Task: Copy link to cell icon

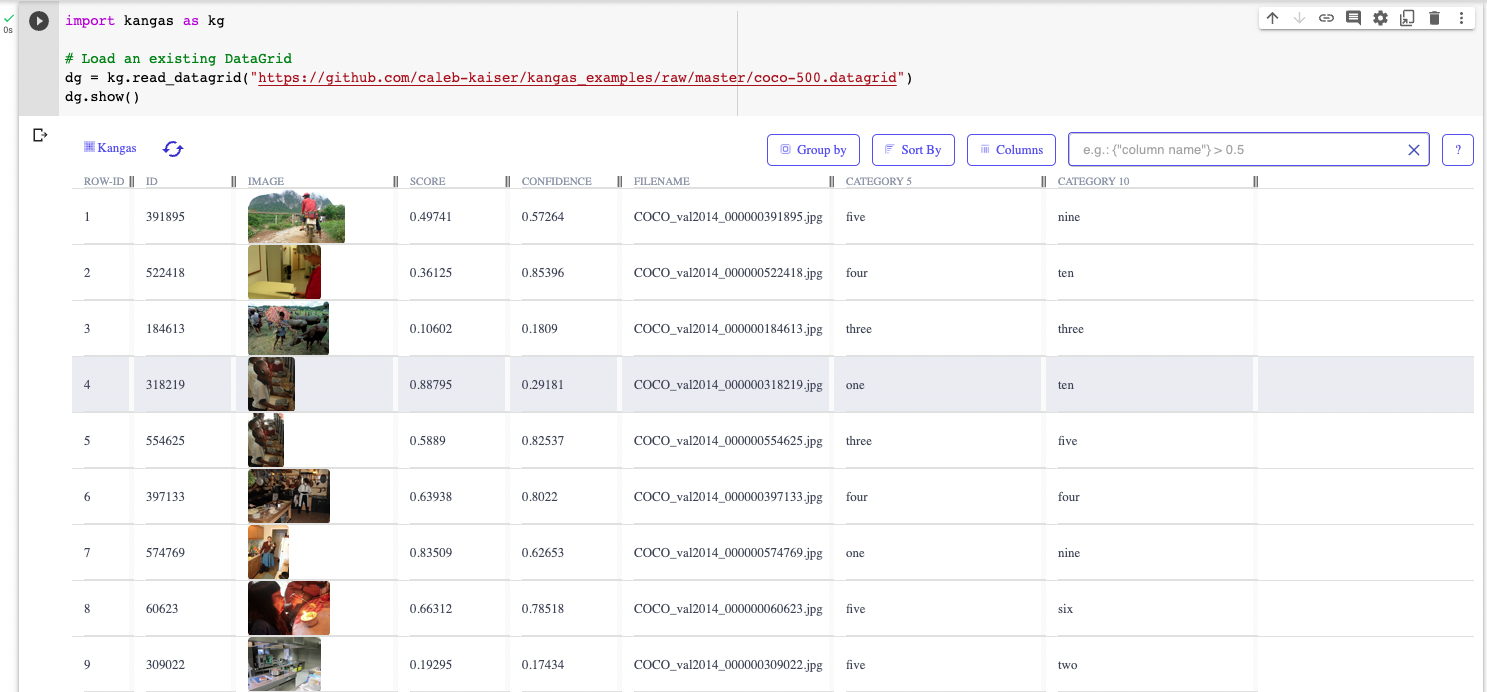Action: [1326, 17]
